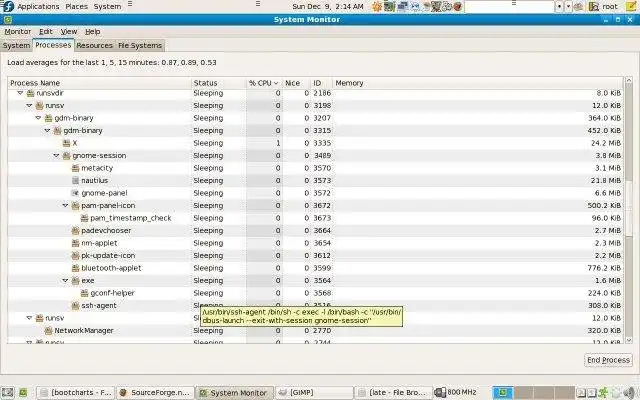Click the process list vertical scrollbar
640x400 pixels.
pyautogui.click(x=629, y=210)
